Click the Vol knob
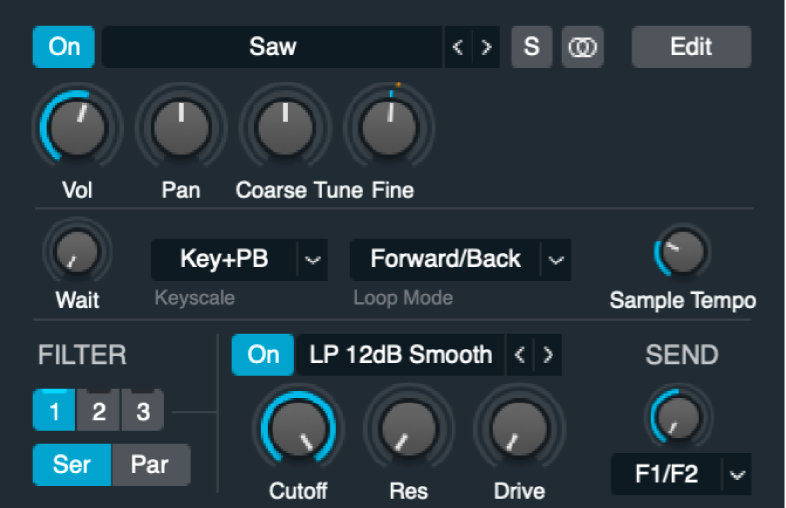This screenshot has height=508, width=786. (x=77, y=127)
